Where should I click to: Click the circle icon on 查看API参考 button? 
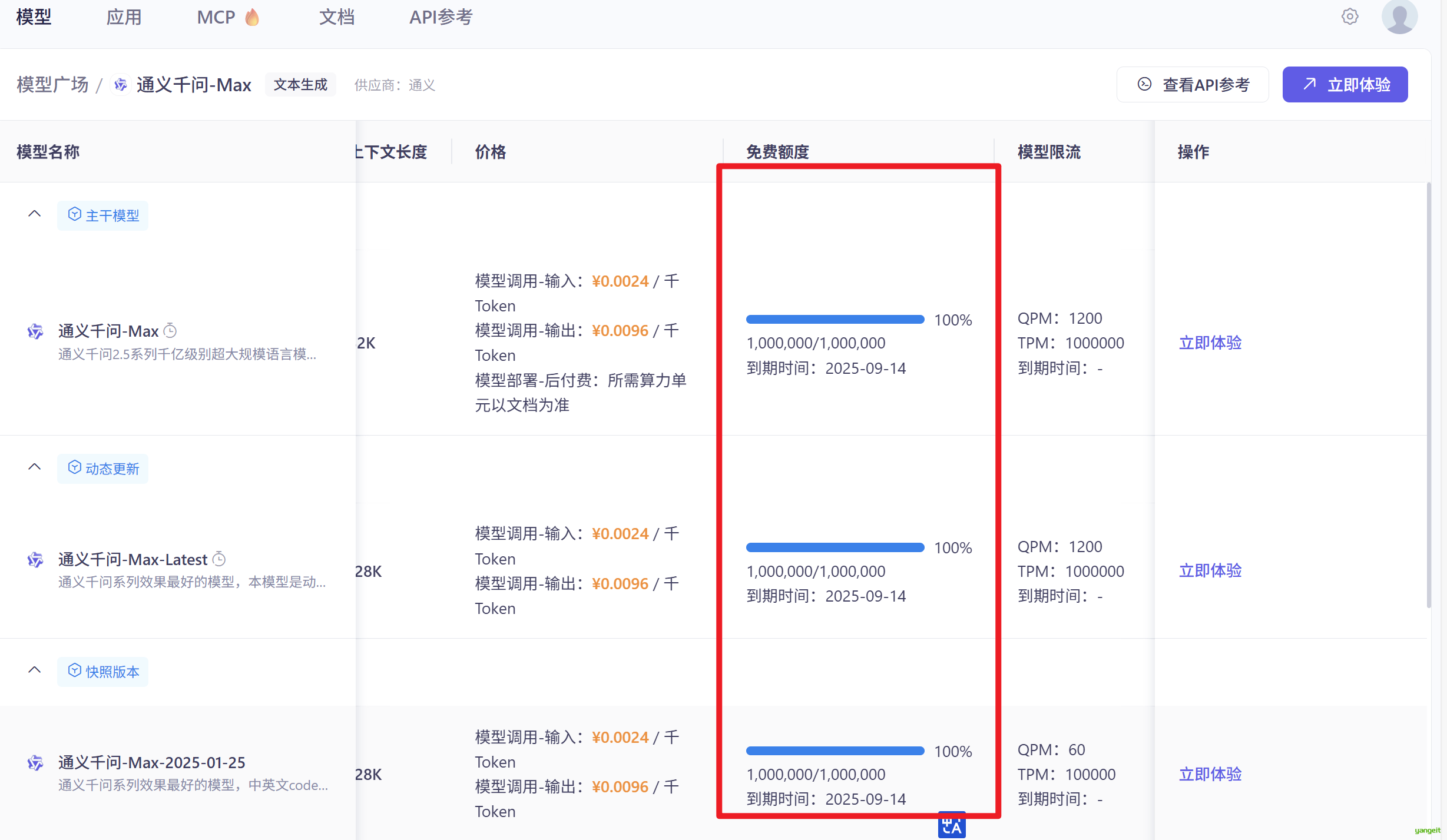click(x=1144, y=84)
